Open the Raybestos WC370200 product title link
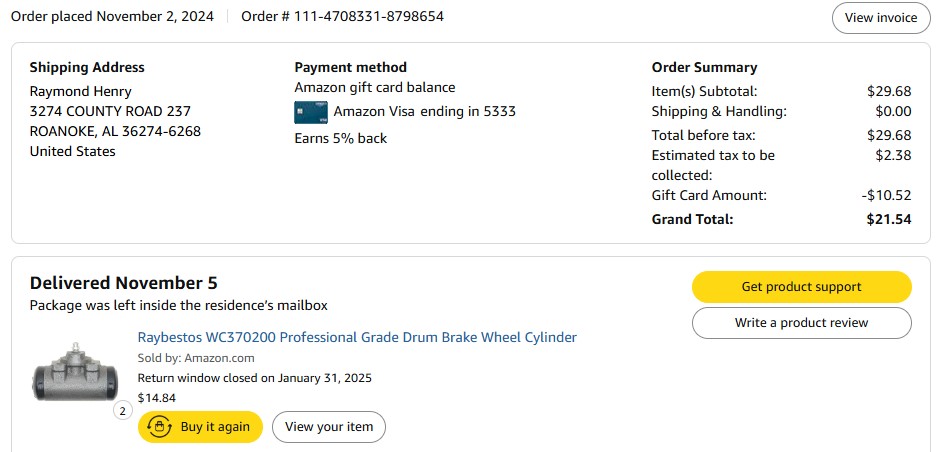This screenshot has width=937, height=452. coord(357,337)
